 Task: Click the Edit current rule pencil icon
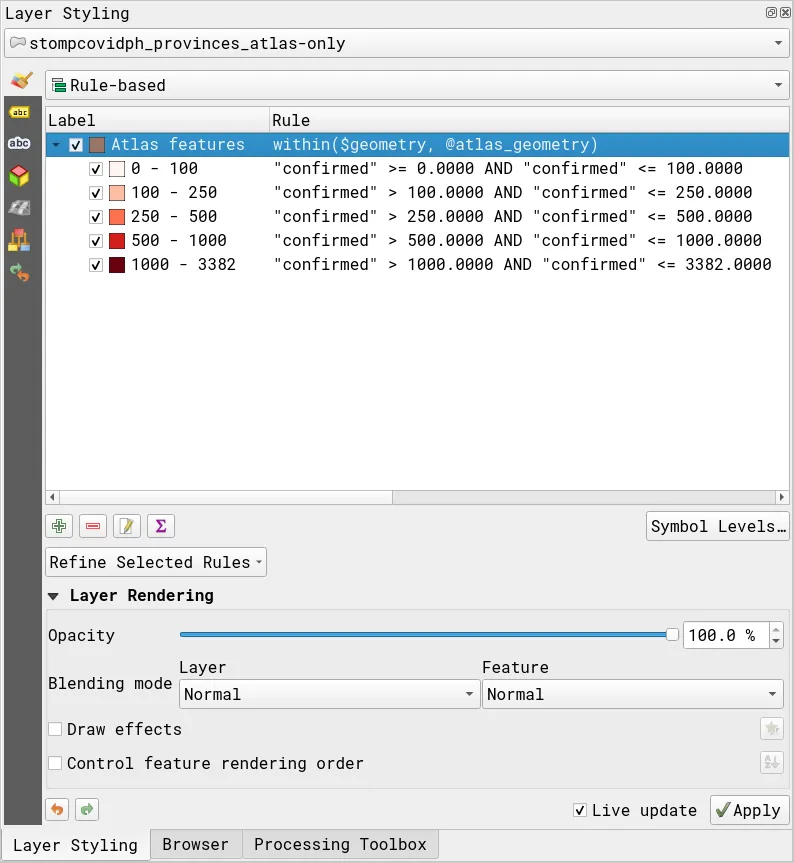point(127,526)
